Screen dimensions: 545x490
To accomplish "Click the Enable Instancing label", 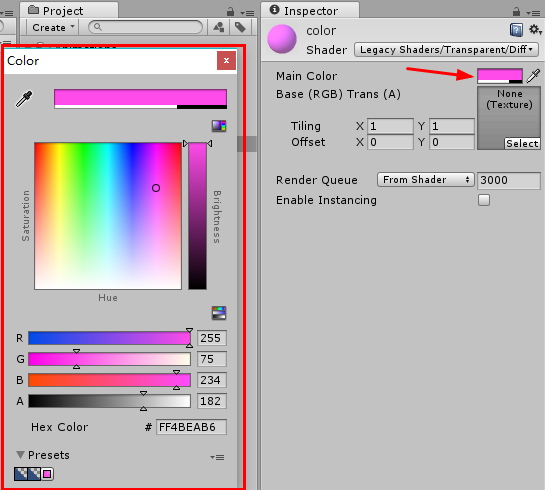I will (x=326, y=200).
